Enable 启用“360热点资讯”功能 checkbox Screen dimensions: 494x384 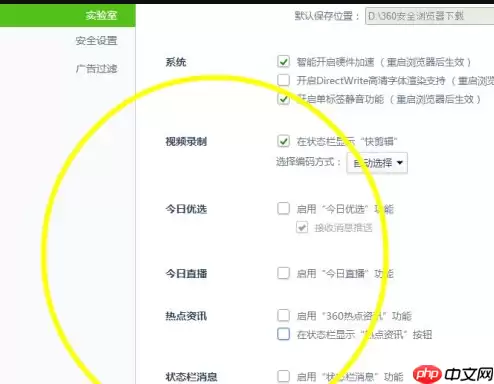coord(283,315)
